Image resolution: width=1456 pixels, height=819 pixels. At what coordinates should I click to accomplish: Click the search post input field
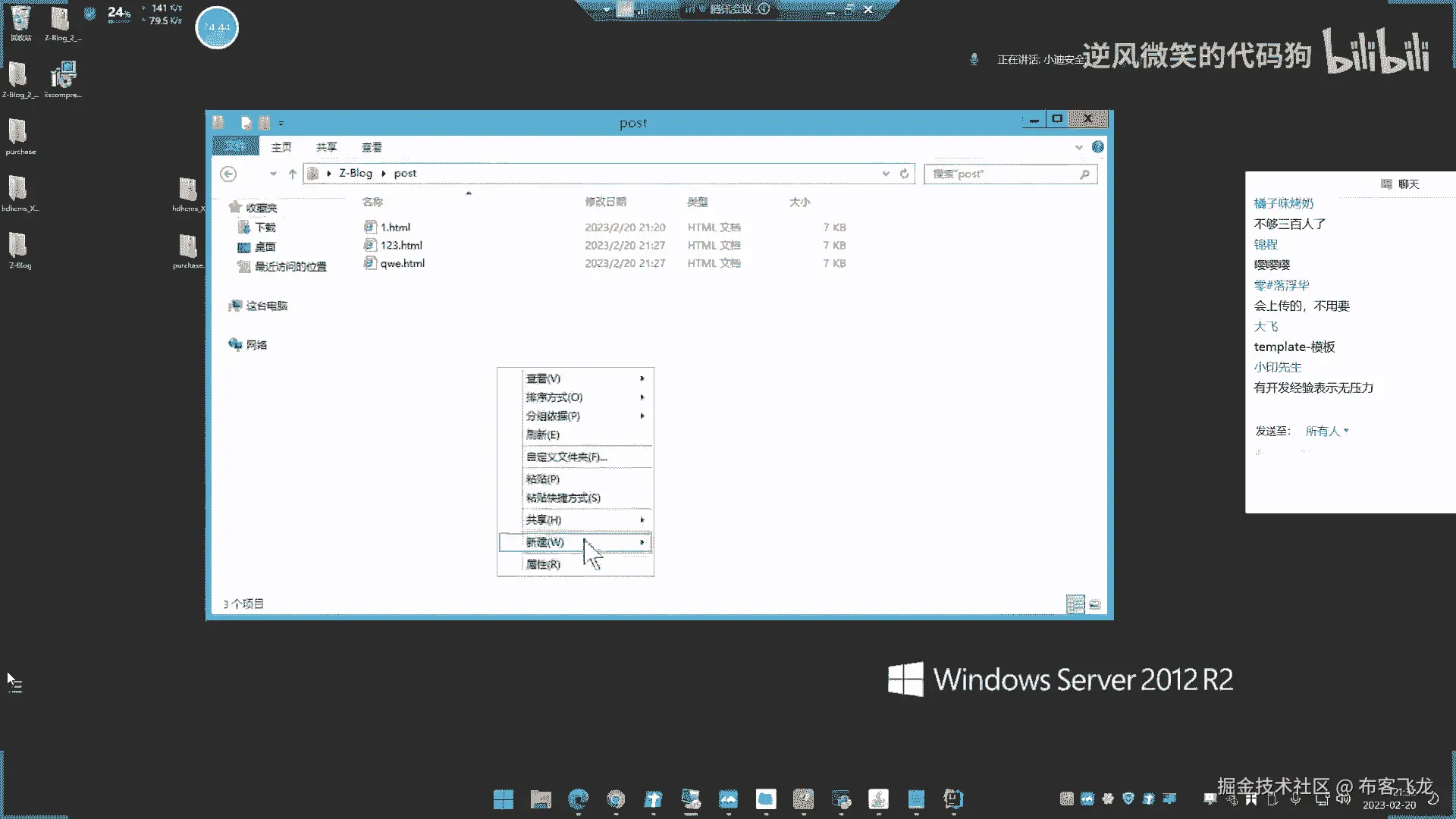(1001, 174)
